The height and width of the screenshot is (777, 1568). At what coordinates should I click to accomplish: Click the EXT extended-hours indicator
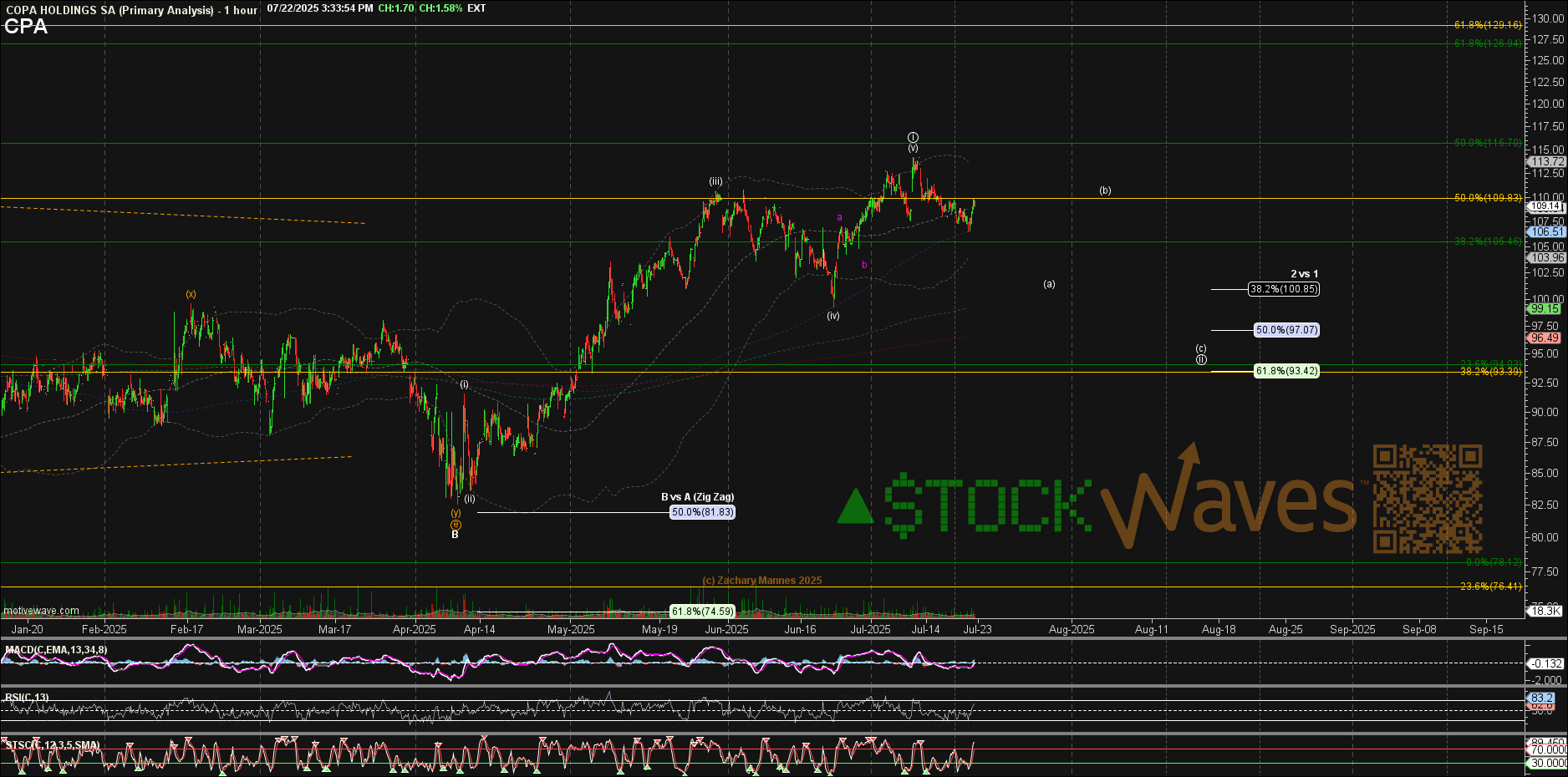[476, 8]
